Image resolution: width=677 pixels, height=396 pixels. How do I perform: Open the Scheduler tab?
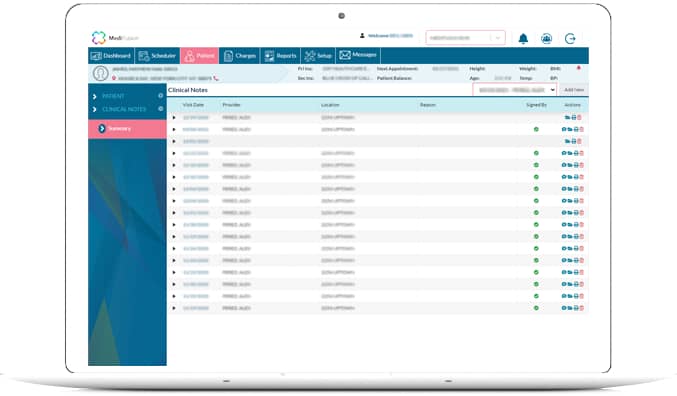(157, 56)
